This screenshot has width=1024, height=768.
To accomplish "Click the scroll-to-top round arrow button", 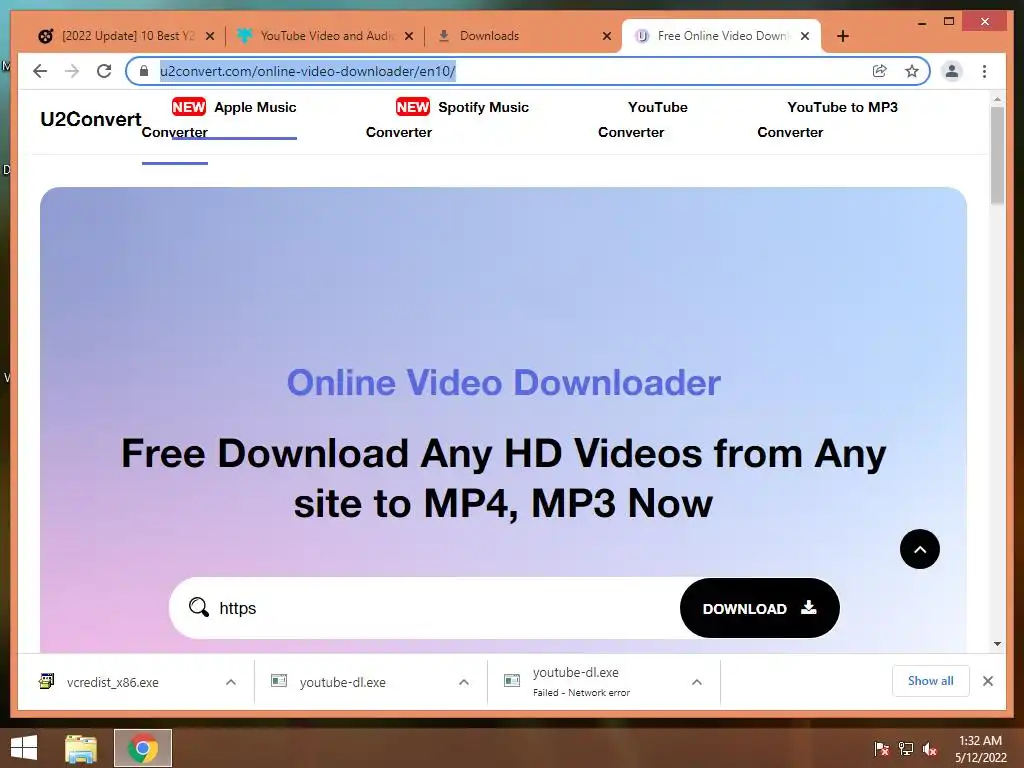I will click(x=920, y=549).
